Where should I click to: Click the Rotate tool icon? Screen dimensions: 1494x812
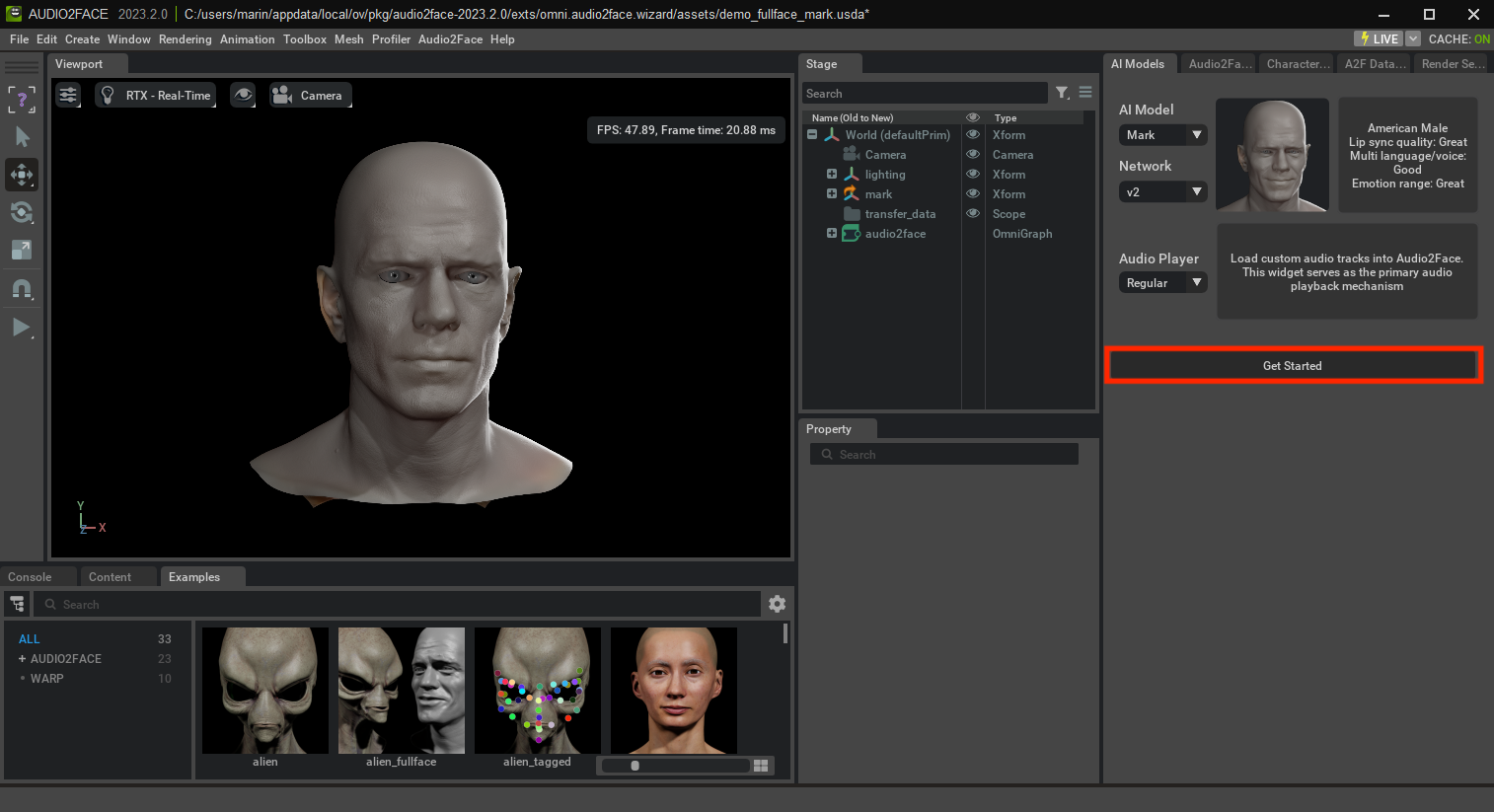point(22,212)
